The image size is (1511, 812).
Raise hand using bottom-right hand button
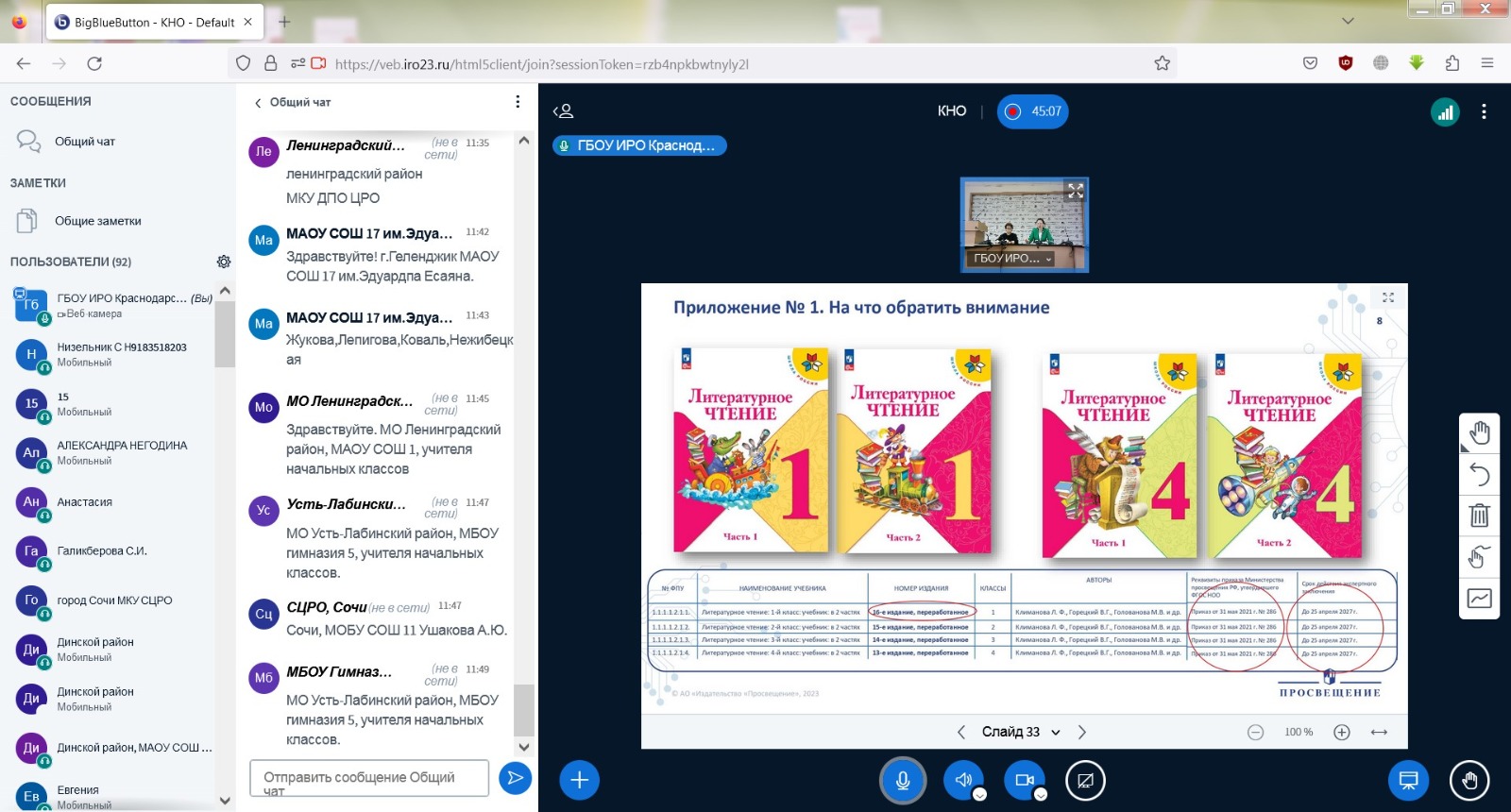pyautogui.click(x=1469, y=780)
